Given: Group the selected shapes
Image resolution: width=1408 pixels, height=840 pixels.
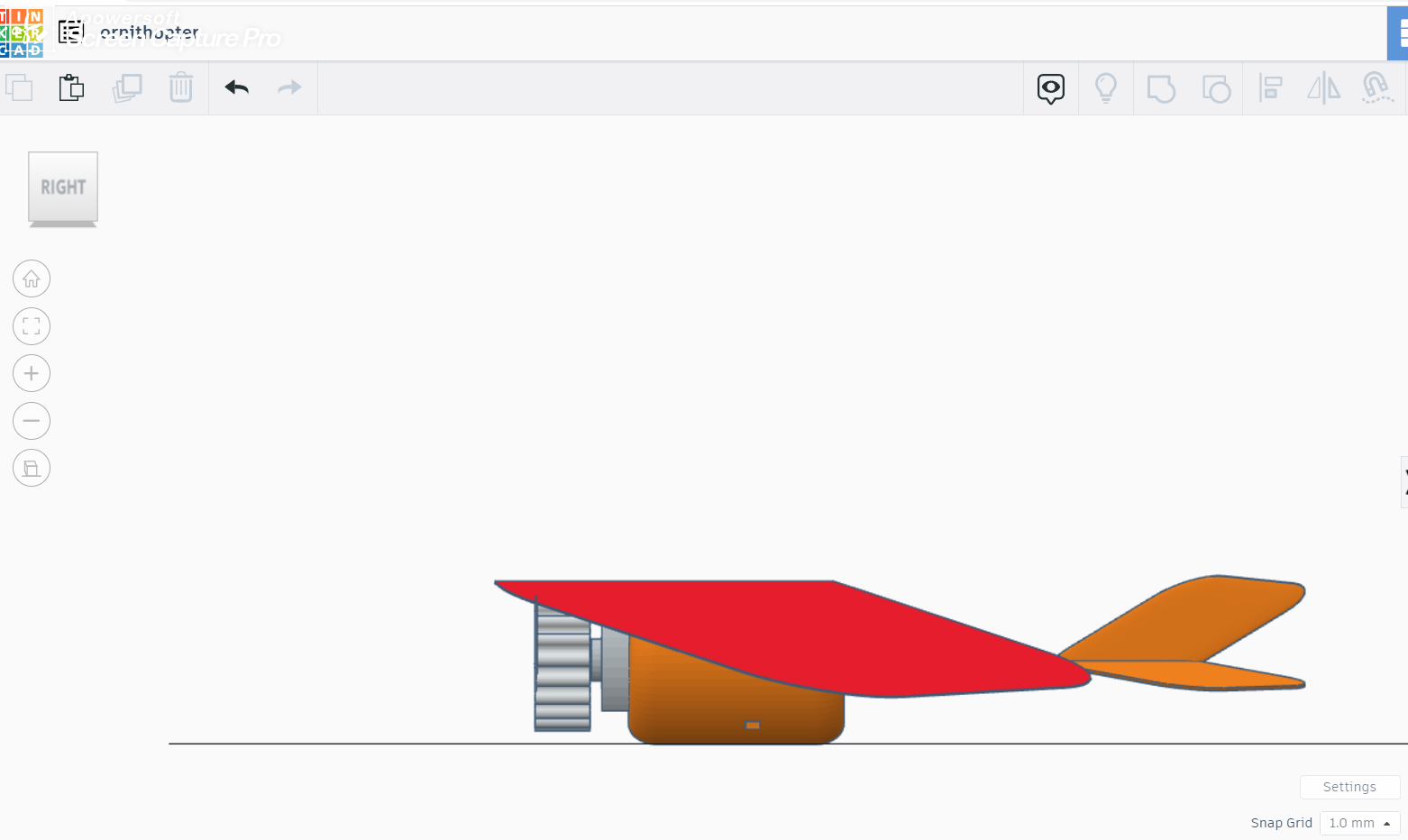Looking at the screenshot, I should [1160, 87].
